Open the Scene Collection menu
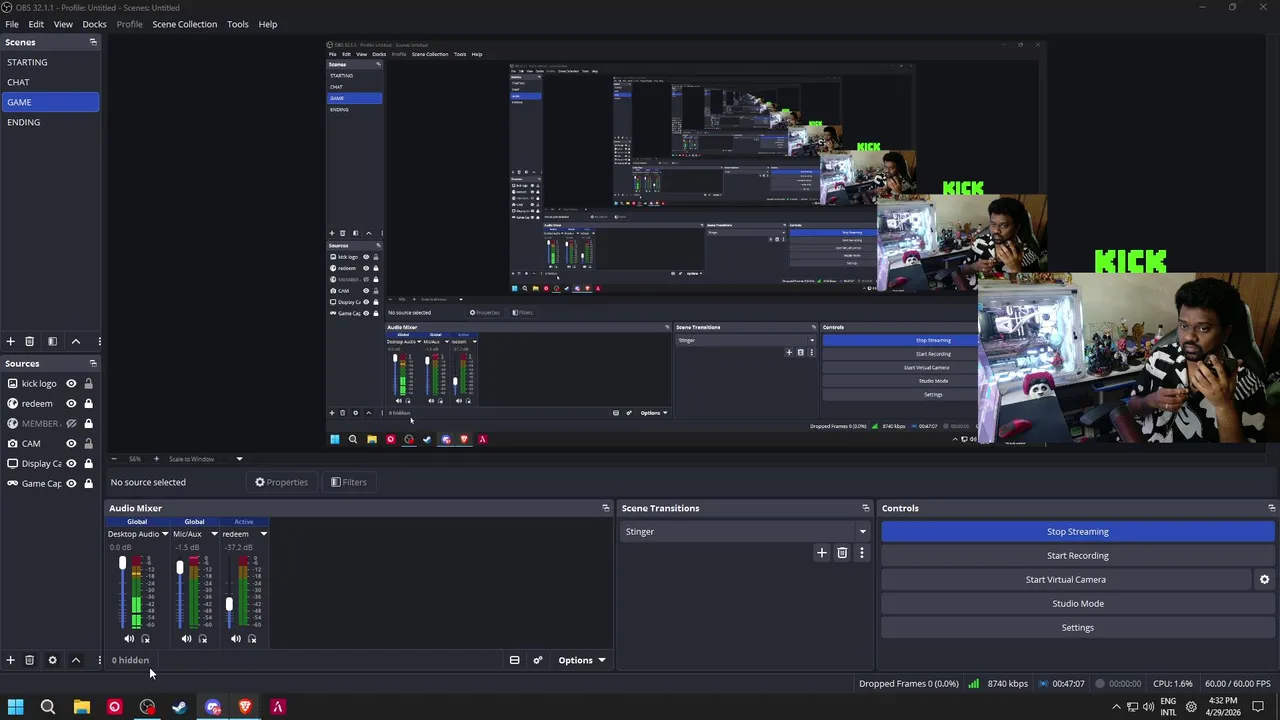Image resolution: width=1280 pixels, height=720 pixels. (184, 24)
